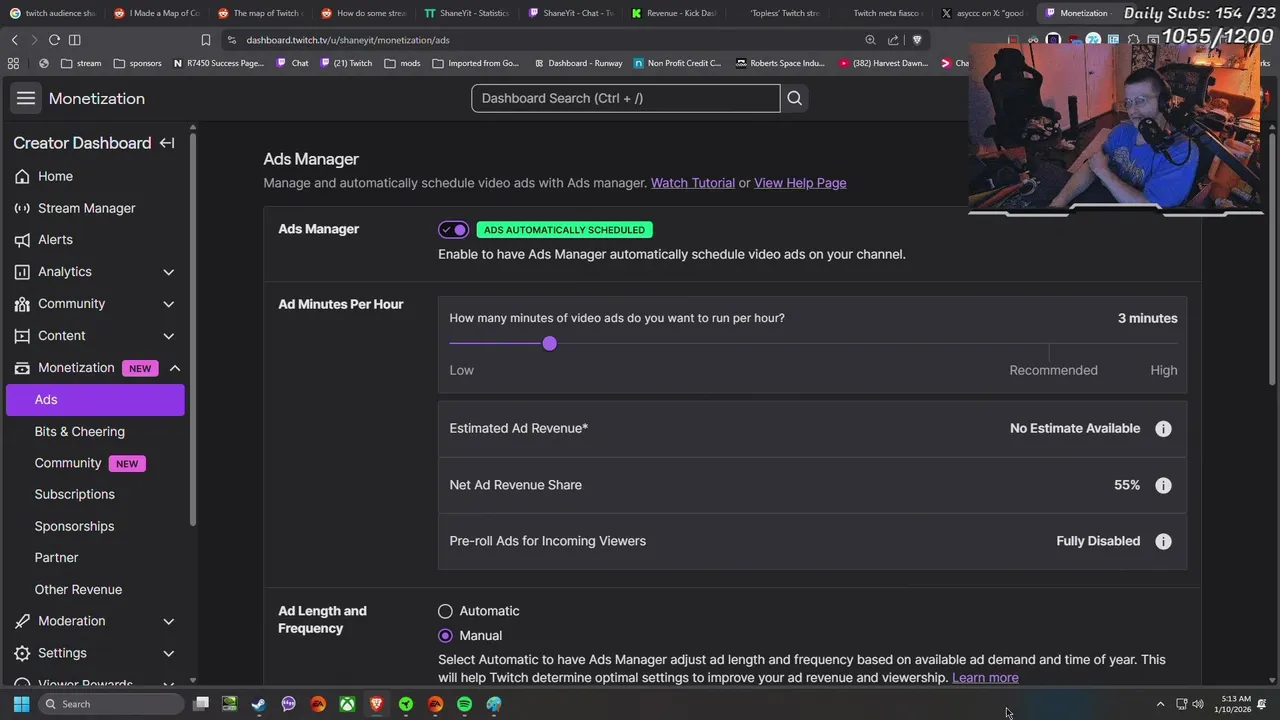Show info for Estimated Ad Revenue
Screen dimensions: 1280x720
[1163, 428]
